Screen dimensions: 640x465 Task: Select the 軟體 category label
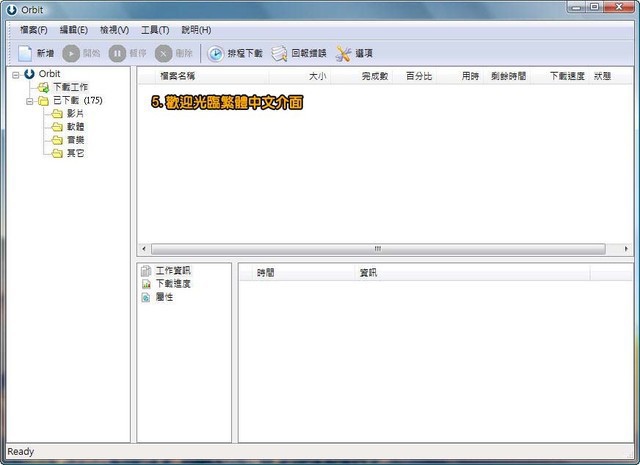click(76, 127)
